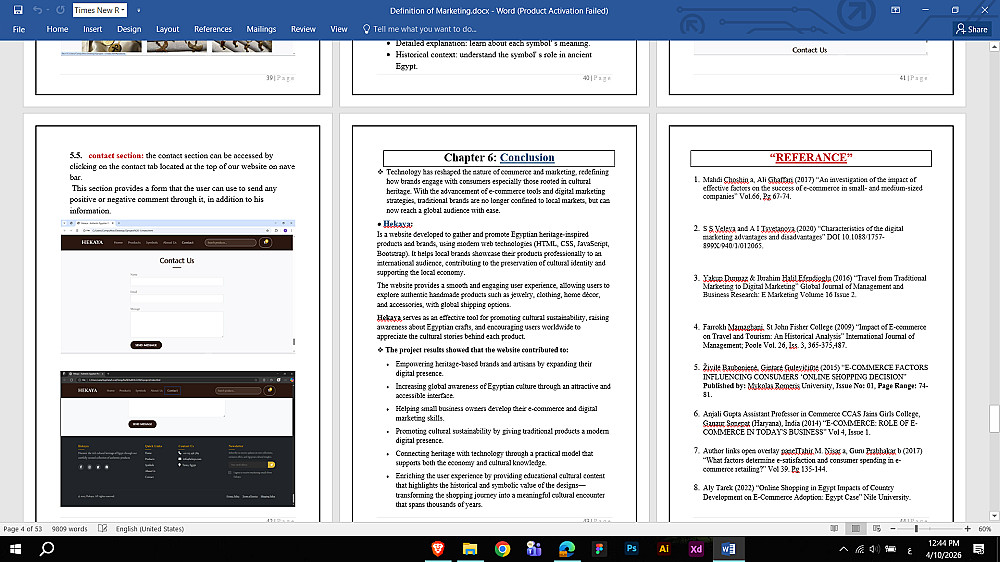Open the File menu

pyautogui.click(x=19, y=29)
